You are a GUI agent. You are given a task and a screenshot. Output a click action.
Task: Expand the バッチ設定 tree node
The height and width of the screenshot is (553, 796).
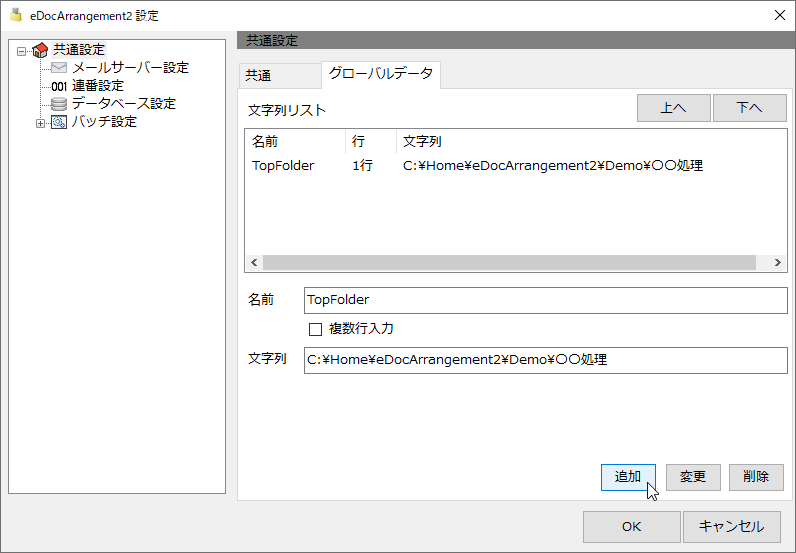[x=41, y=123]
